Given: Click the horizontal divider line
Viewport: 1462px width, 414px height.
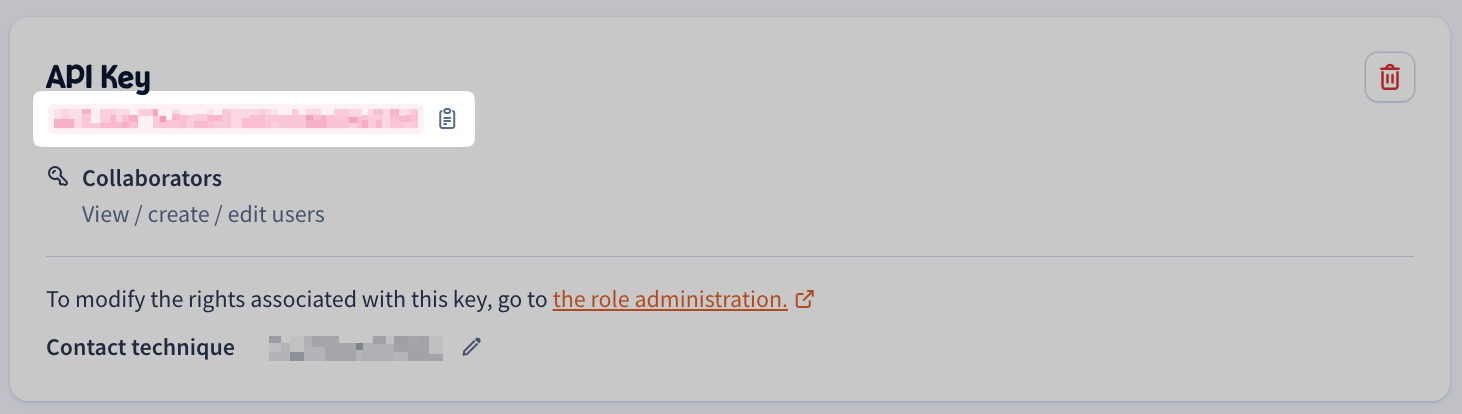Looking at the screenshot, I should click(x=730, y=257).
